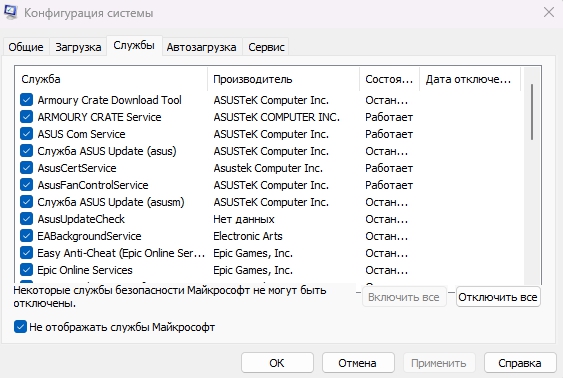This screenshot has height=378, width=563.
Task: Click the System Configuration window icon
Action: [10, 13]
